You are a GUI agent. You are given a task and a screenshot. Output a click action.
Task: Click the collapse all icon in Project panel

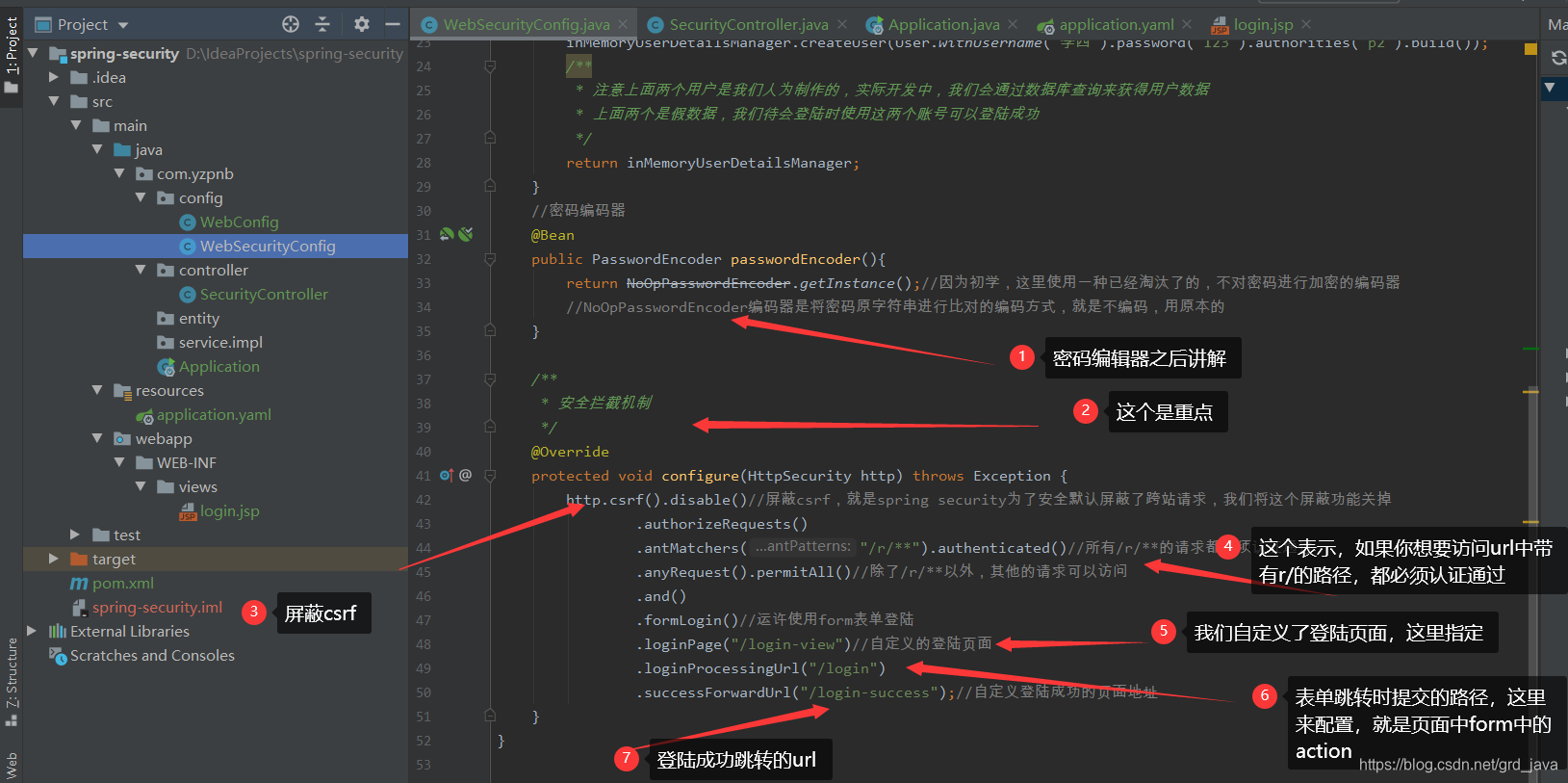[322, 24]
